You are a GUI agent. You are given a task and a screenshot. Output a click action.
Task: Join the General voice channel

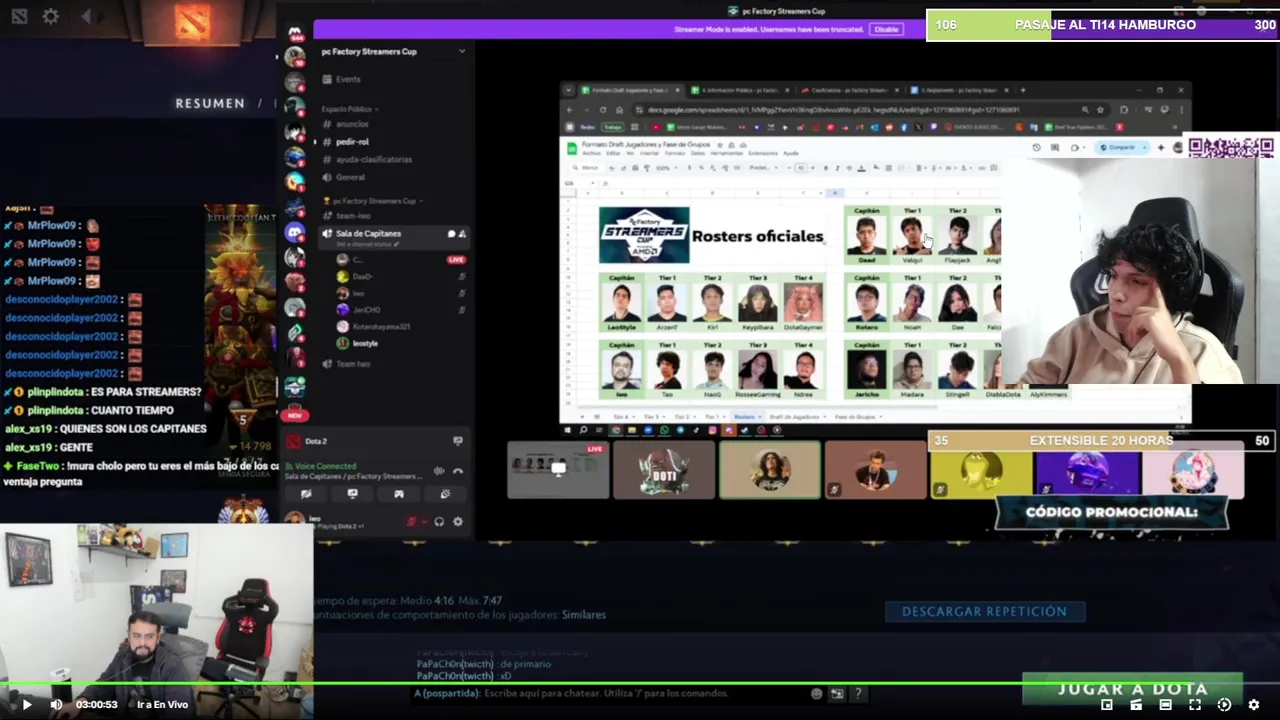coord(350,177)
